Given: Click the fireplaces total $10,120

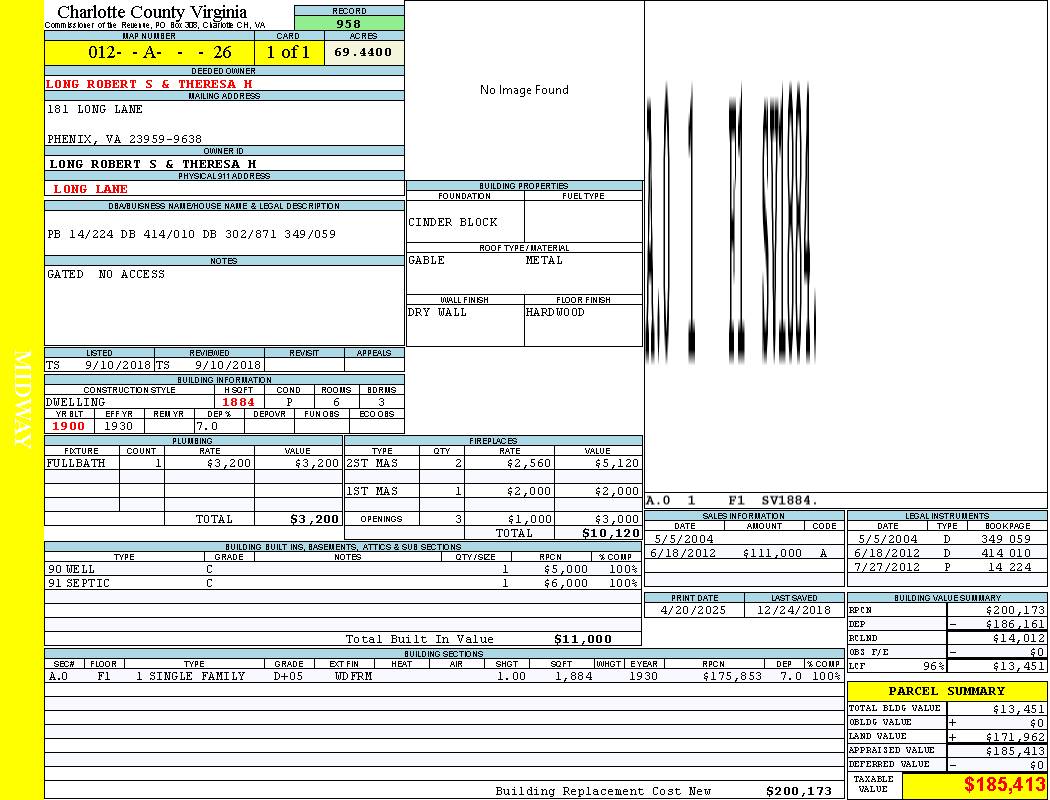Looking at the screenshot, I should point(611,533).
